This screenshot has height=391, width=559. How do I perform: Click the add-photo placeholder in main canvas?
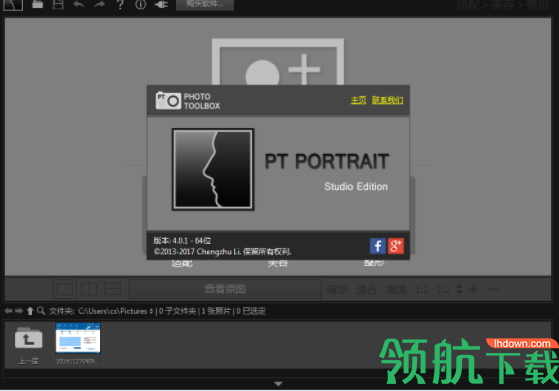(x=278, y=62)
